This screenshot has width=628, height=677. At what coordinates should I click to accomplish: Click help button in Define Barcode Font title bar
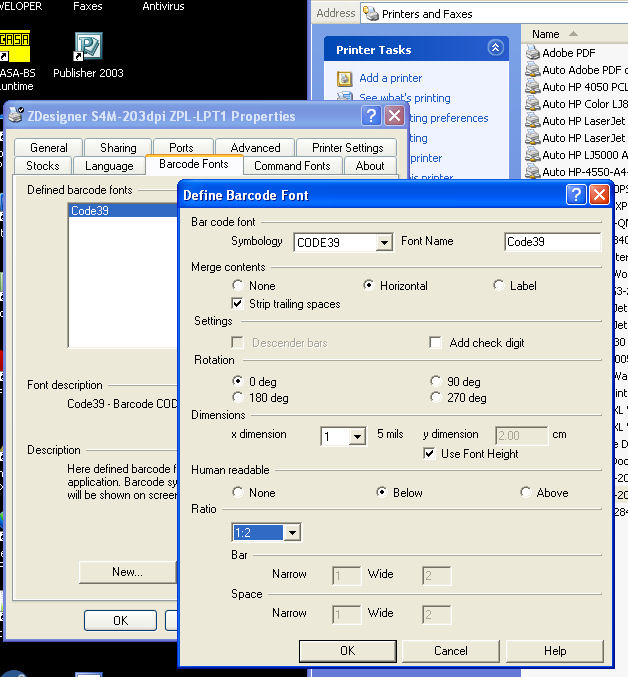pos(576,195)
